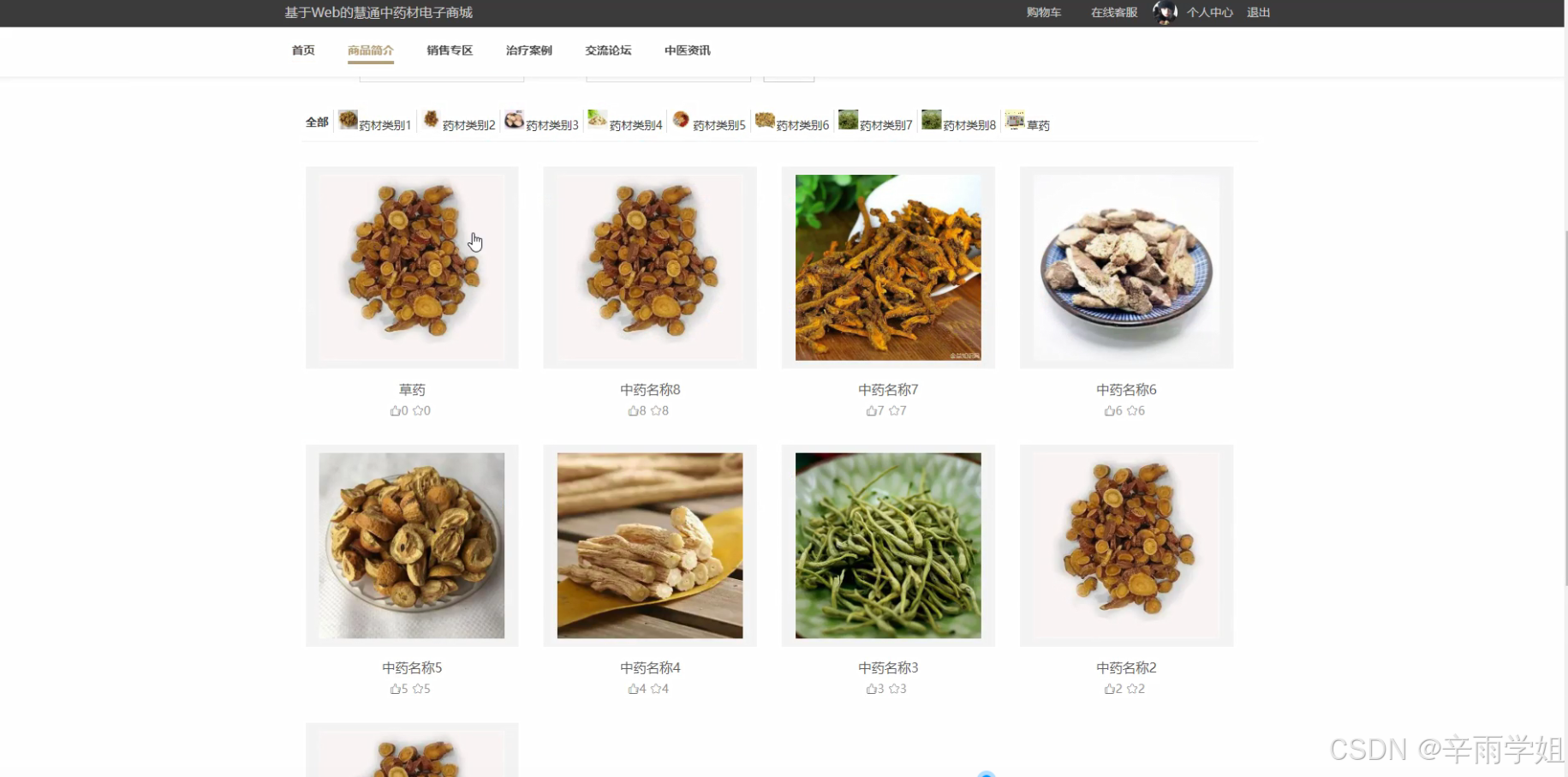
Task: Click the 中药名称5 product title
Action: click(x=412, y=667)
